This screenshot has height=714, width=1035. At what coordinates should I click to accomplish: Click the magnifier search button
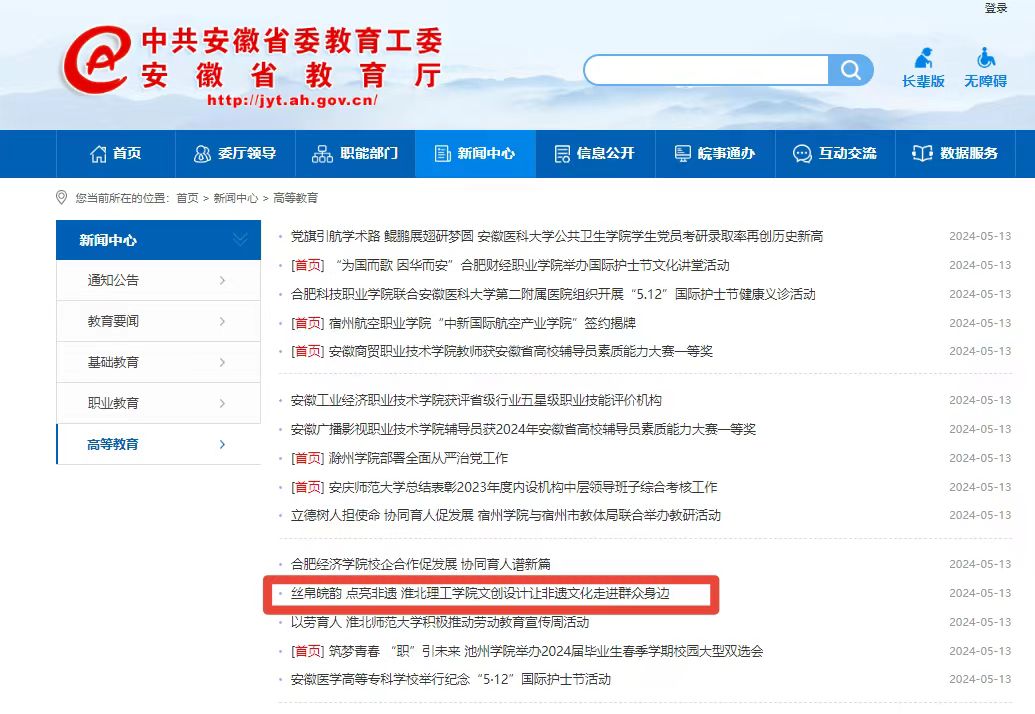pos(851,70)
